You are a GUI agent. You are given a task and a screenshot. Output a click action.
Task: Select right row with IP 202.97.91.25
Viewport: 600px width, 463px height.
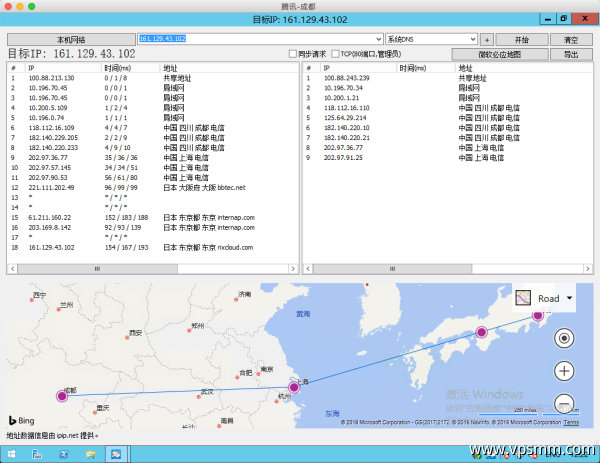(x=448, y=158)
